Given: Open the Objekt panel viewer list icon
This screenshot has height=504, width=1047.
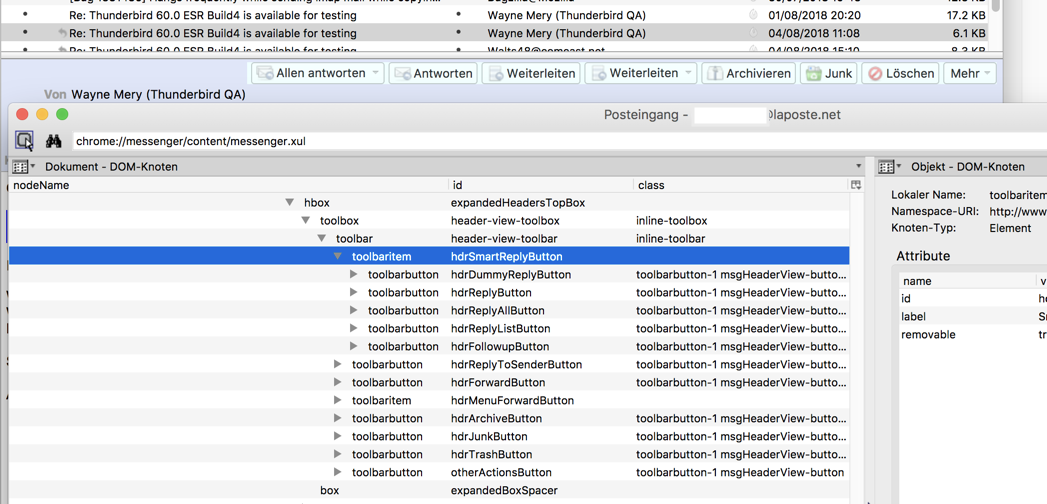Looking at the screenshot, I should (888, 167).
